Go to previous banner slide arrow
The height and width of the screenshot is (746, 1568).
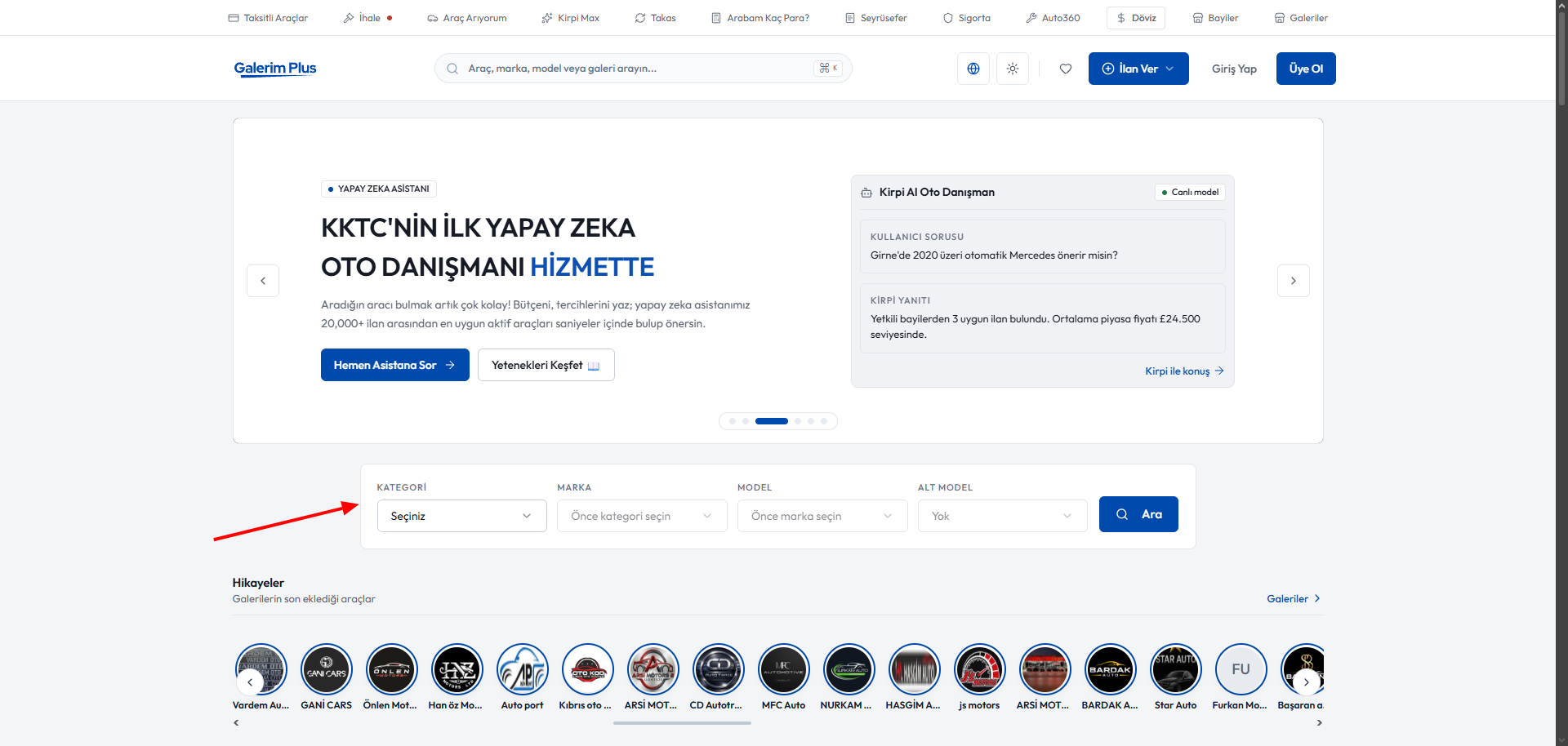(x=263, y=281)
